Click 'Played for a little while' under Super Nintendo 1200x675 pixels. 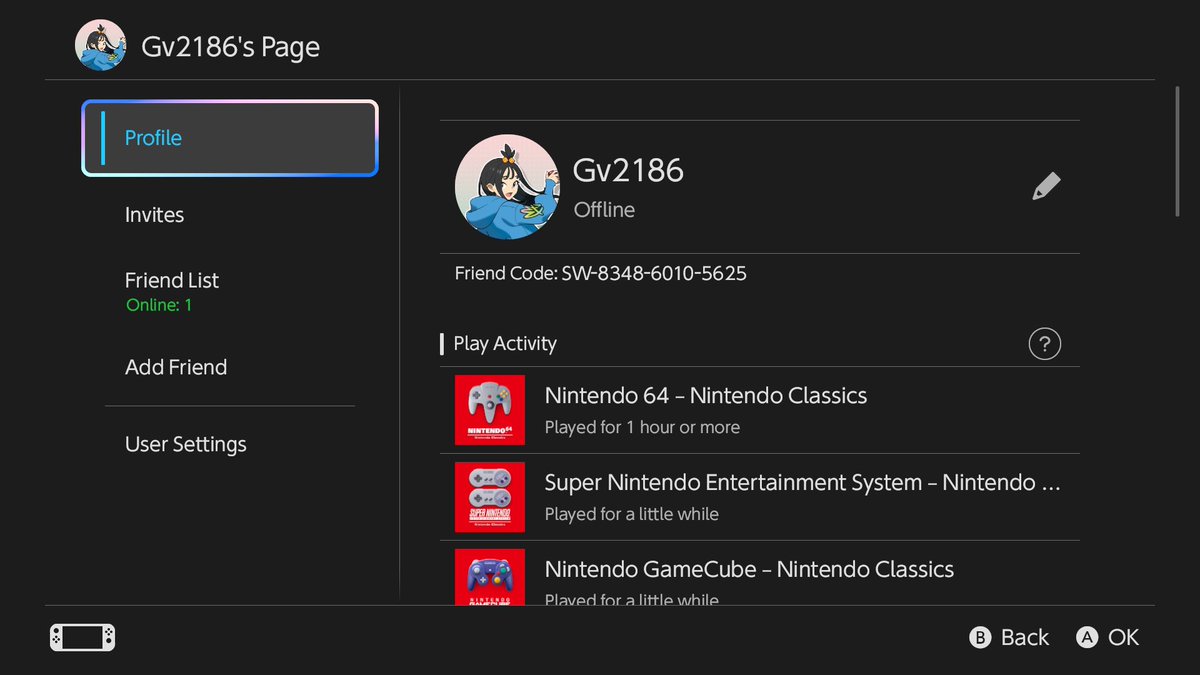pos(632,514)
